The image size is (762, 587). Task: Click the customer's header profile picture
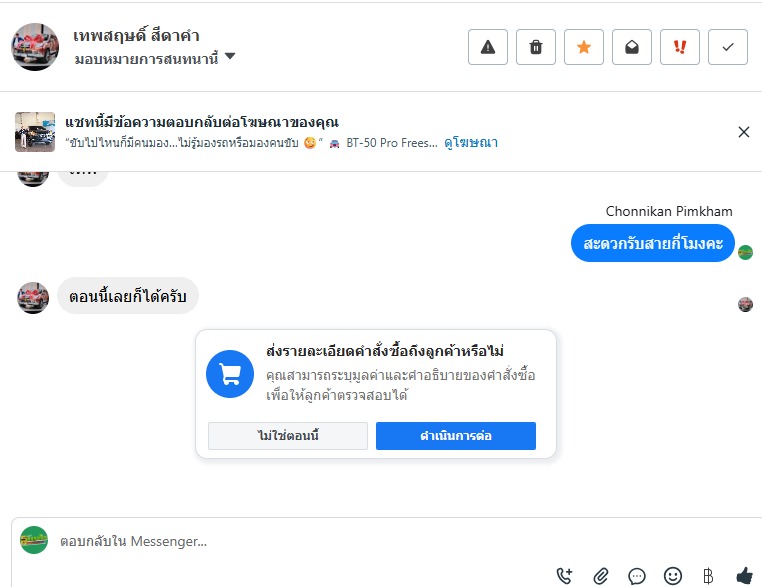[35, 46]
